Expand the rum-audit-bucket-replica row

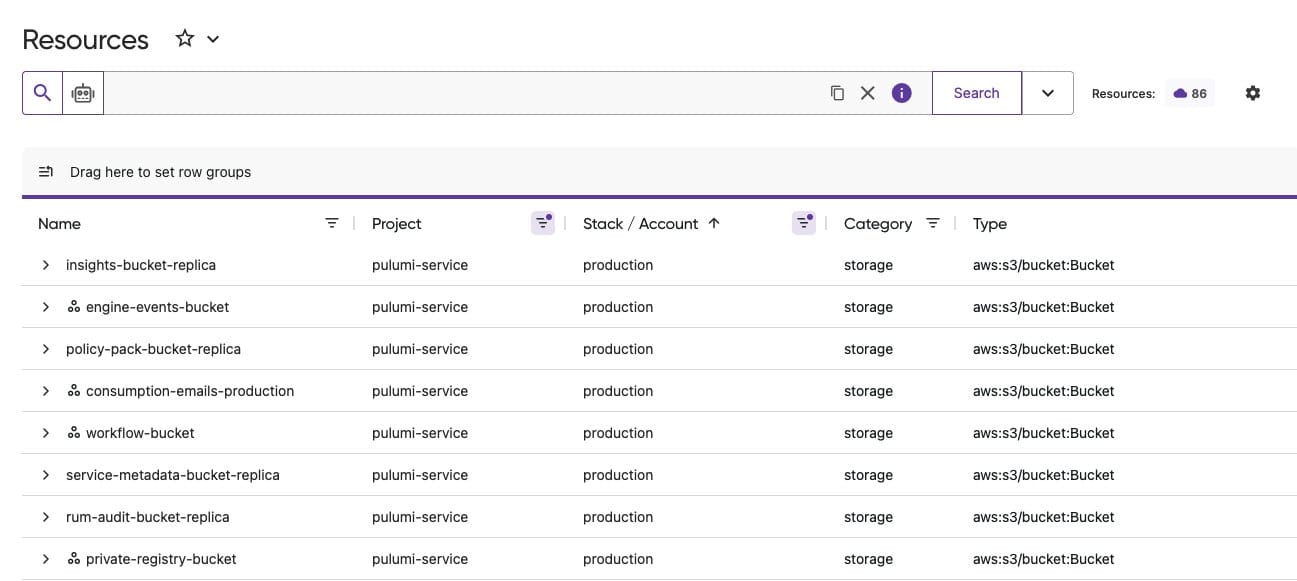(46, 517)
